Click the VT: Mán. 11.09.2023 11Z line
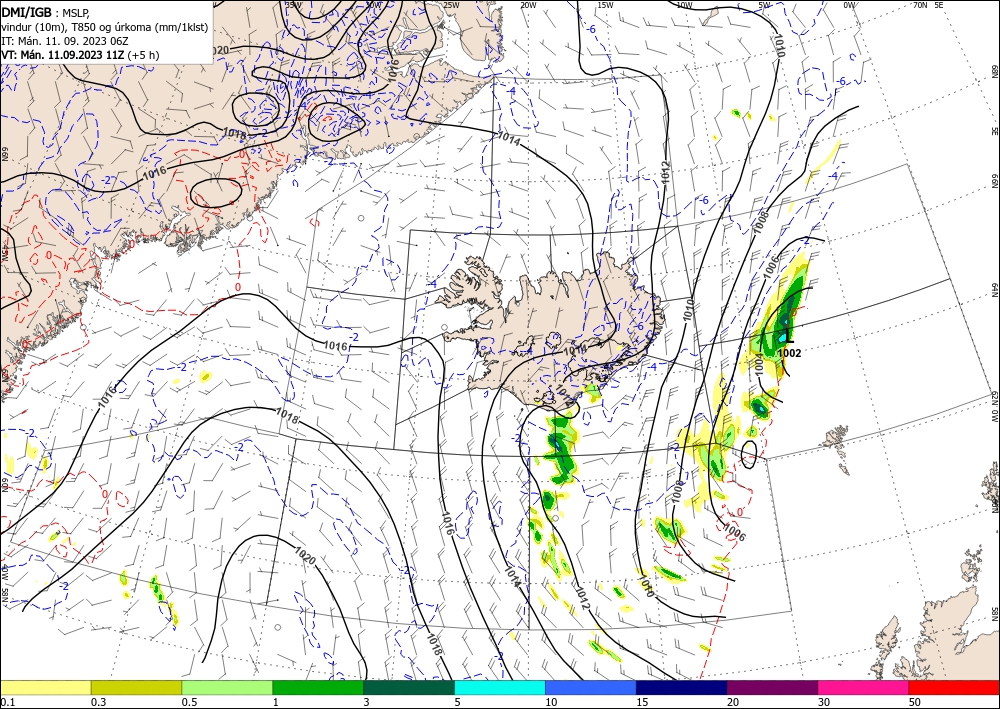The width and height of the screenshot is (1000, 709). coord(80,55)
